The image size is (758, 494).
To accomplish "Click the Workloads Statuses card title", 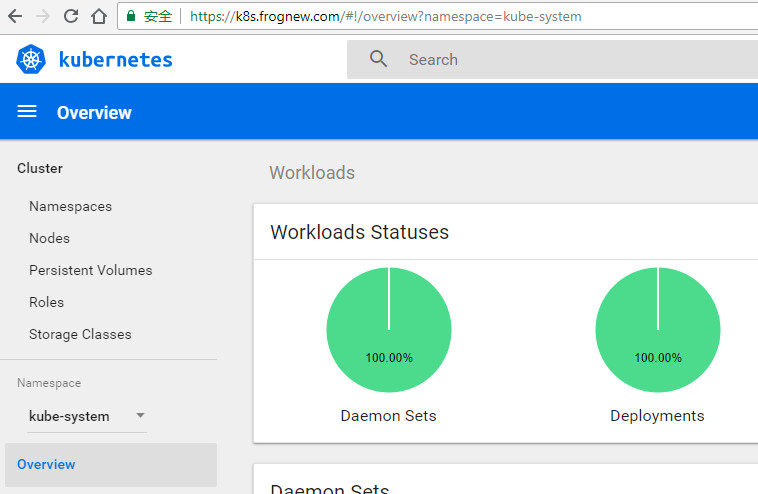I will [x=359, y=232].
